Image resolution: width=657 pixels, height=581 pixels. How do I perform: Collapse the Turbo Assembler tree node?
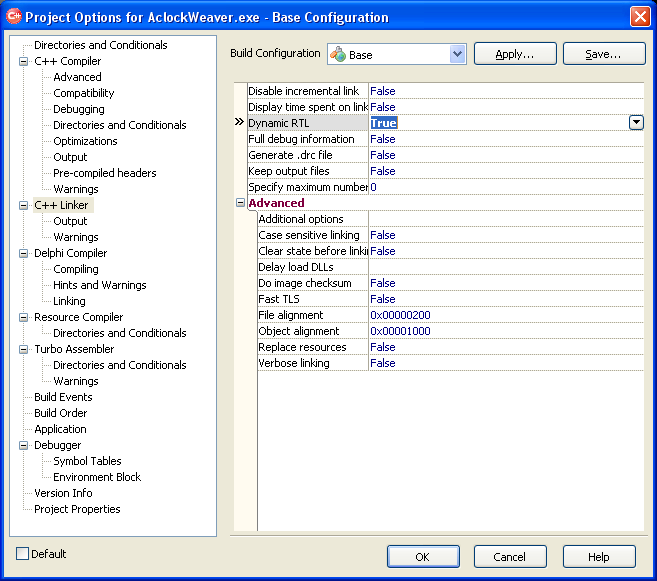pyautogui.click(x=23, y=349)
